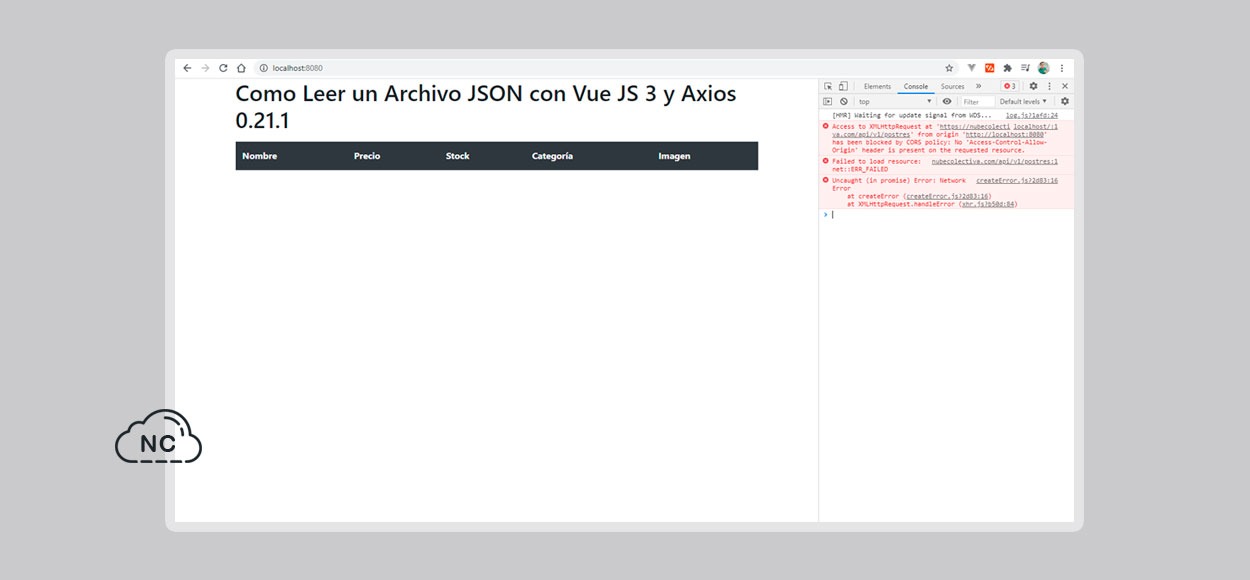This screenshot has width=1250, height=580.
Task: Click the Stock column header
Action: (x=457, y=156)
